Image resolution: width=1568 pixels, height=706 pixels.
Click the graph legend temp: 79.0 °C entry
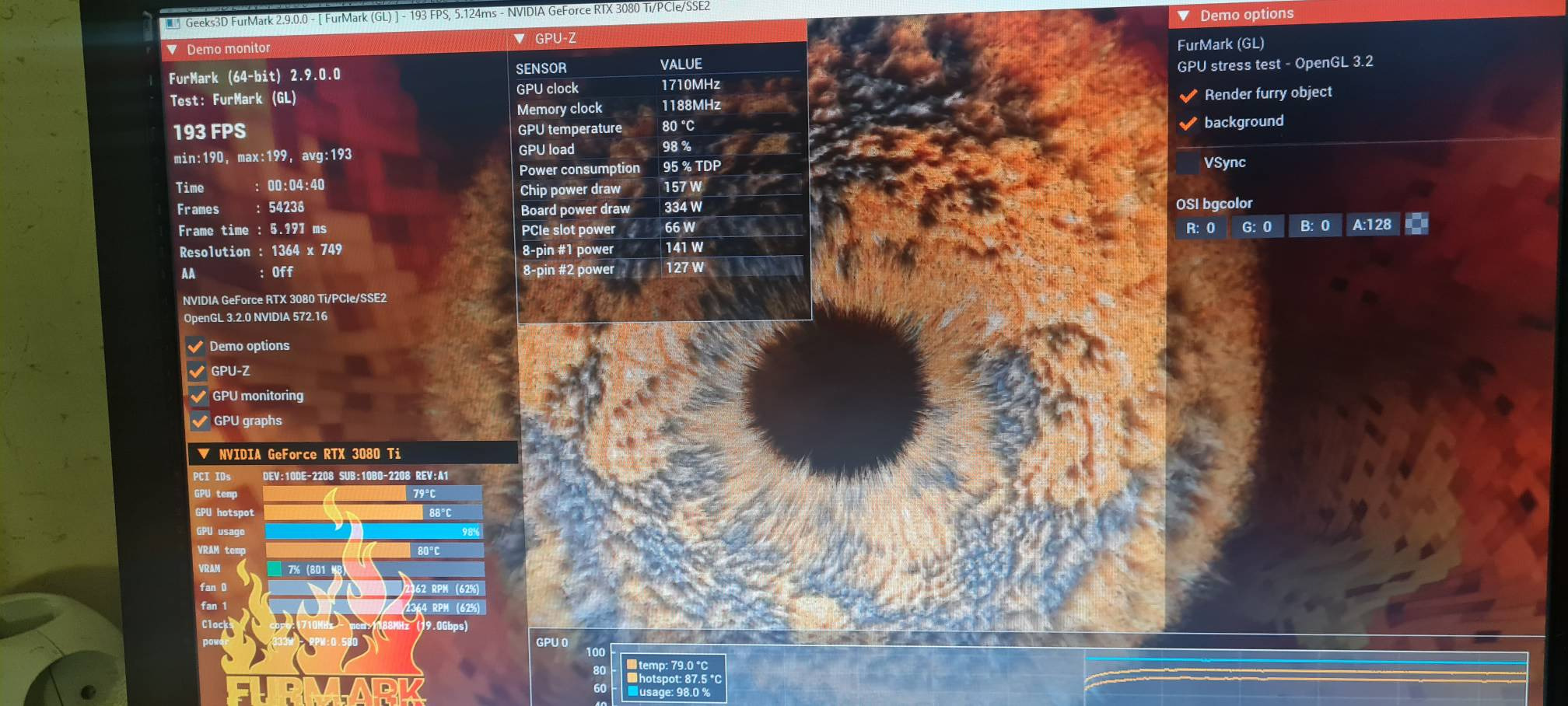[x=668, y=666]
